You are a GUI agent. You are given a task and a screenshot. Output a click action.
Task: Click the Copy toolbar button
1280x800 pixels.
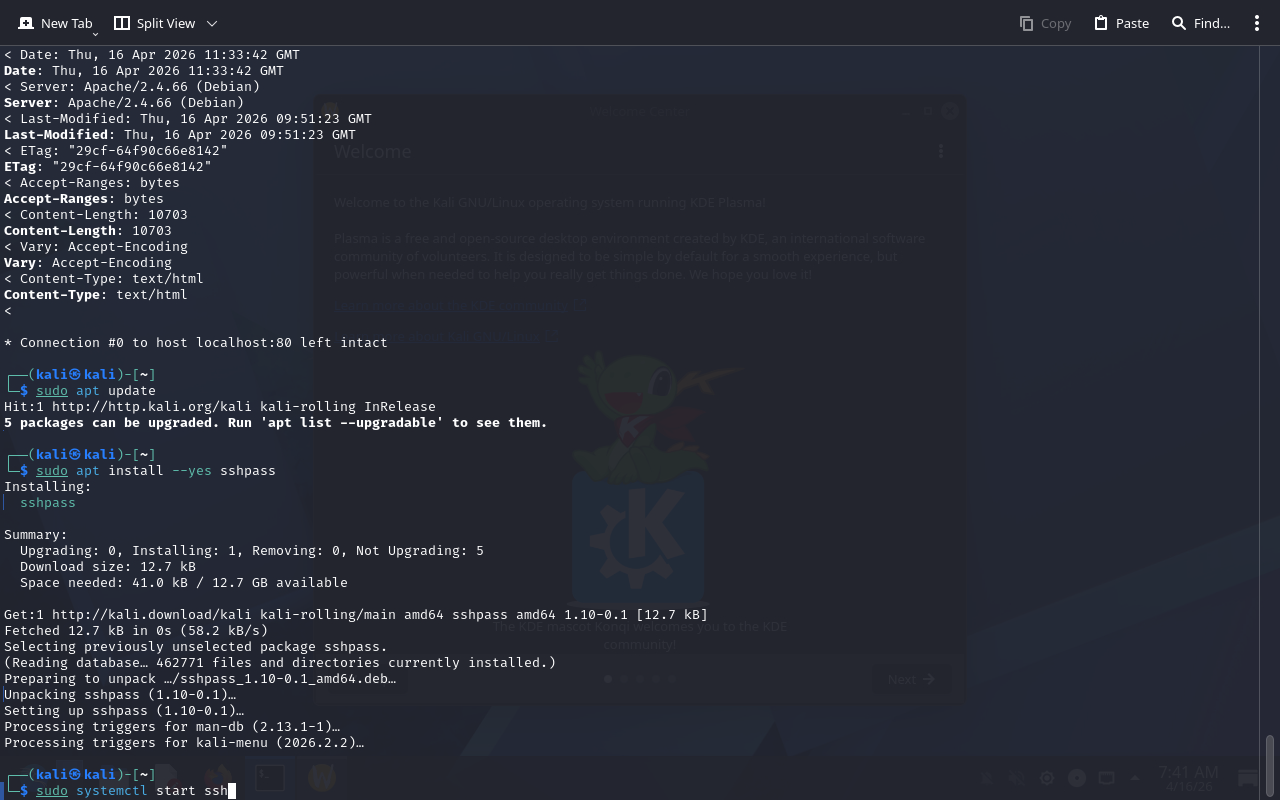pyautogui.click(x=1045, y=23)
